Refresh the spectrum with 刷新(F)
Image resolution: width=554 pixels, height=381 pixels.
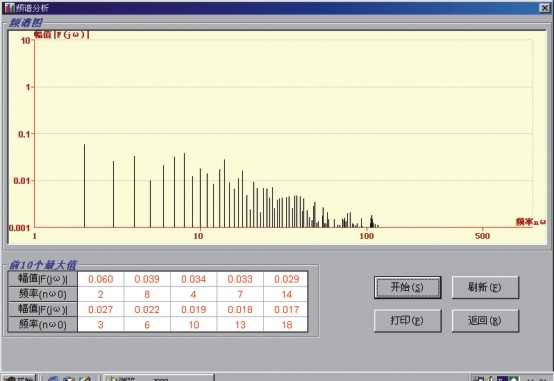pos(485,287)
